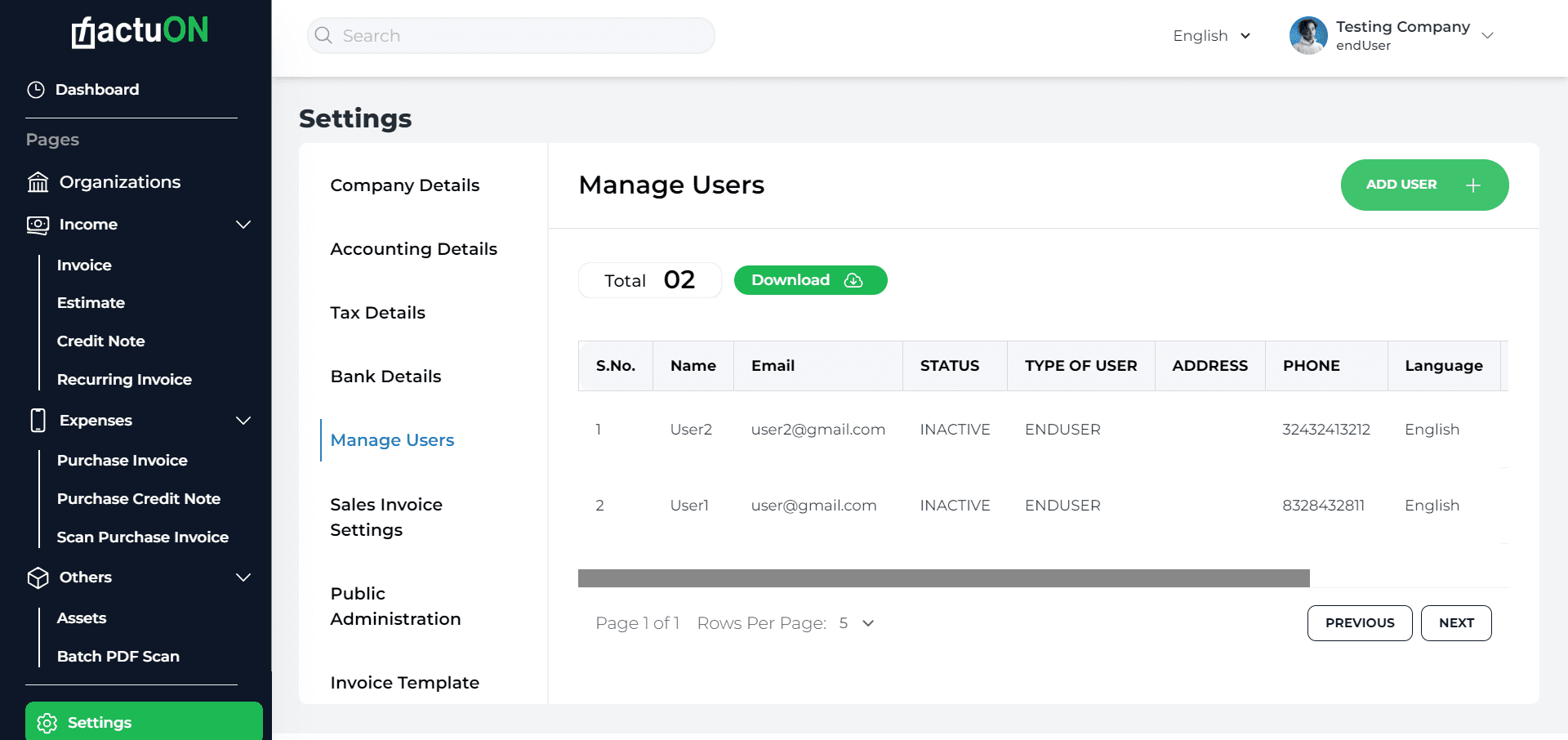Click the plus icon on Add User
Image resolution: width=1568 pixels, height=740 pixels.
pyautogui.click(x=1473, y=185)
